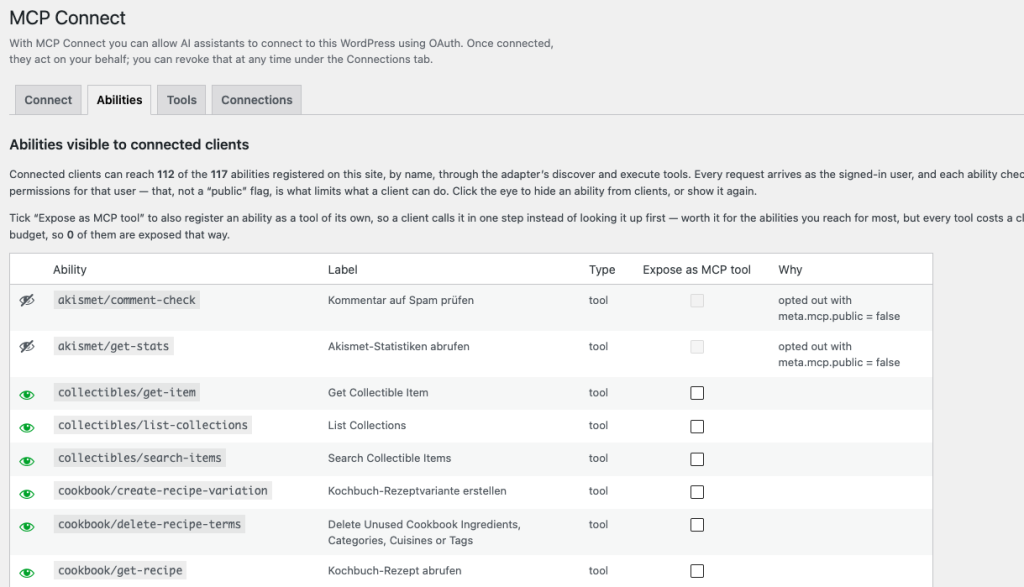This screenshot has height=587, width=1024.
Task: Click the Ability column header
Action: 70,270
